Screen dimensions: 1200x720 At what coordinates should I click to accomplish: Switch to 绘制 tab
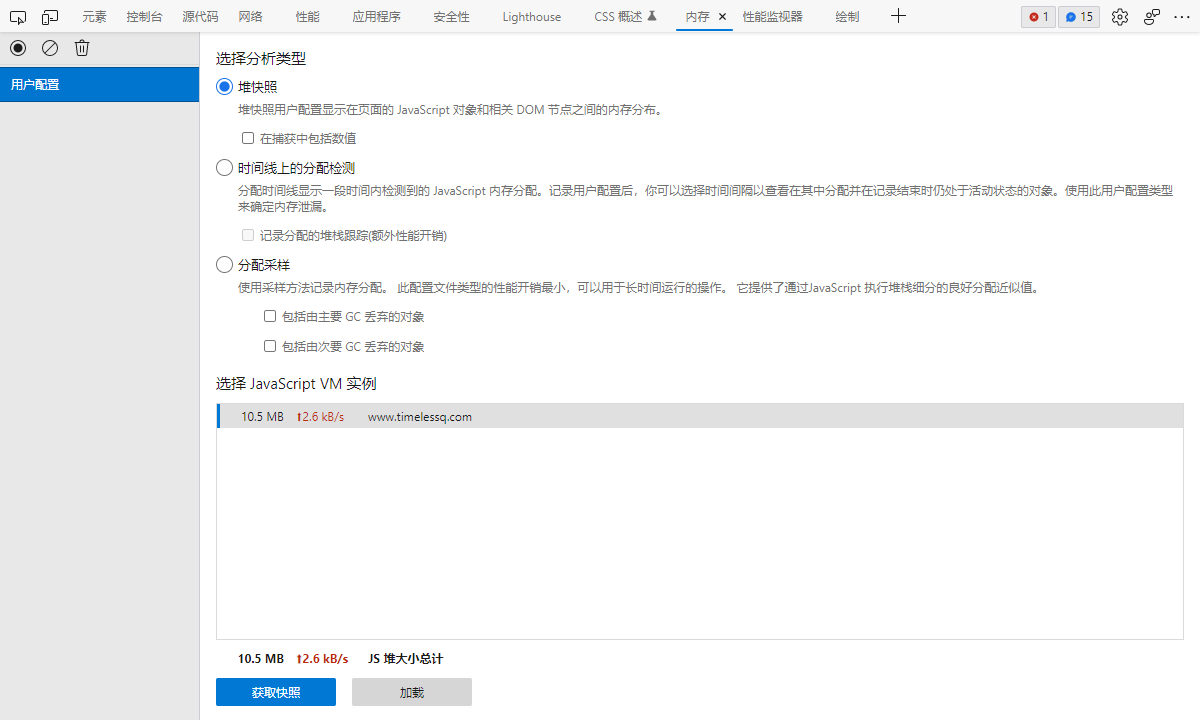click(847, 17)
